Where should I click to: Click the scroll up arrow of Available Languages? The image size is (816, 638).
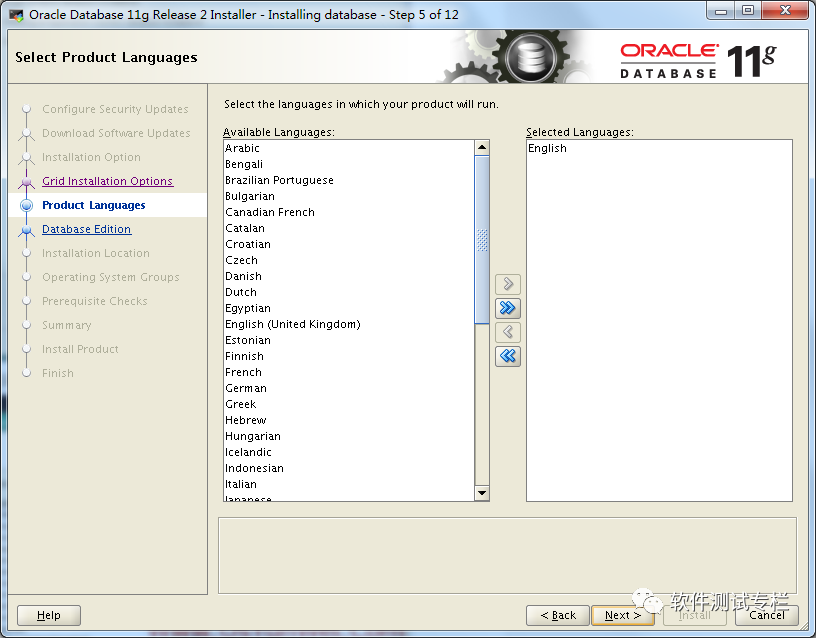point(482,148)
